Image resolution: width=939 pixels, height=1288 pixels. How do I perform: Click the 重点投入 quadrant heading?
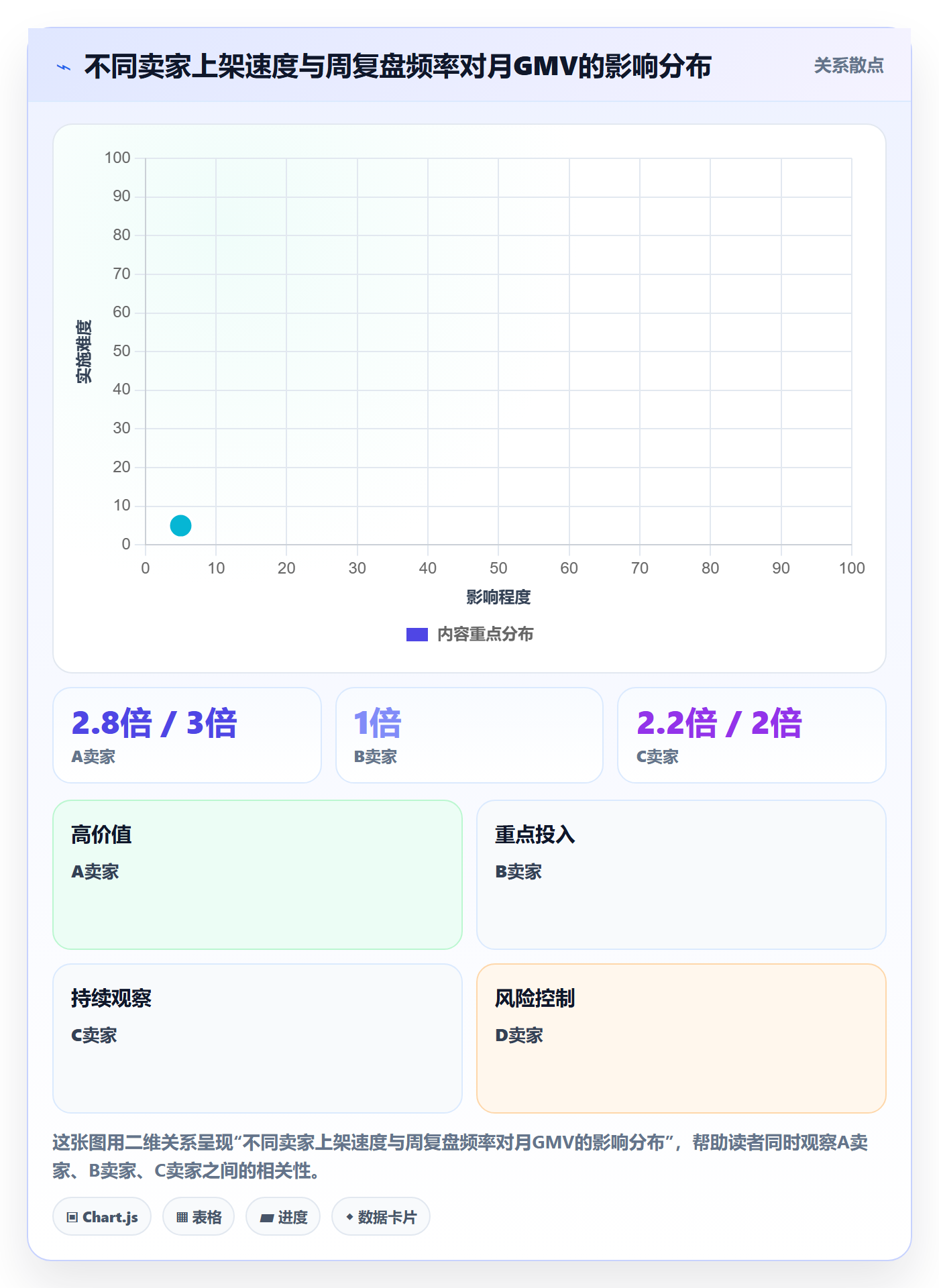click(535, 835)
